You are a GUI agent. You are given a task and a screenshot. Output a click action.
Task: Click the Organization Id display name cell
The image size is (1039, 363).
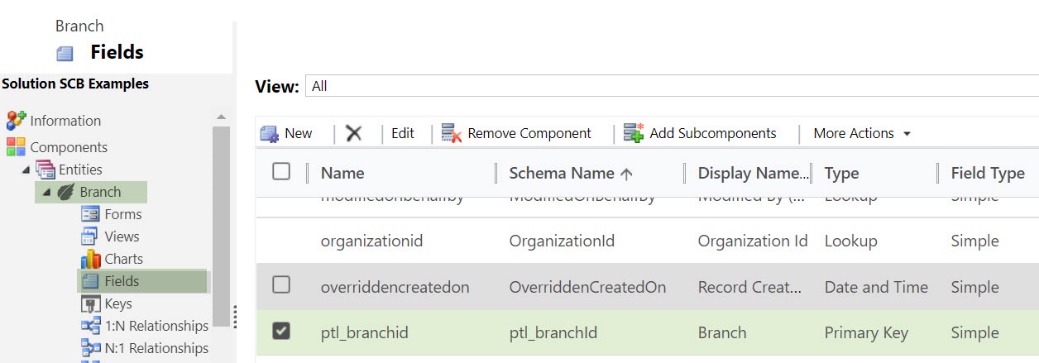[753, 241]
